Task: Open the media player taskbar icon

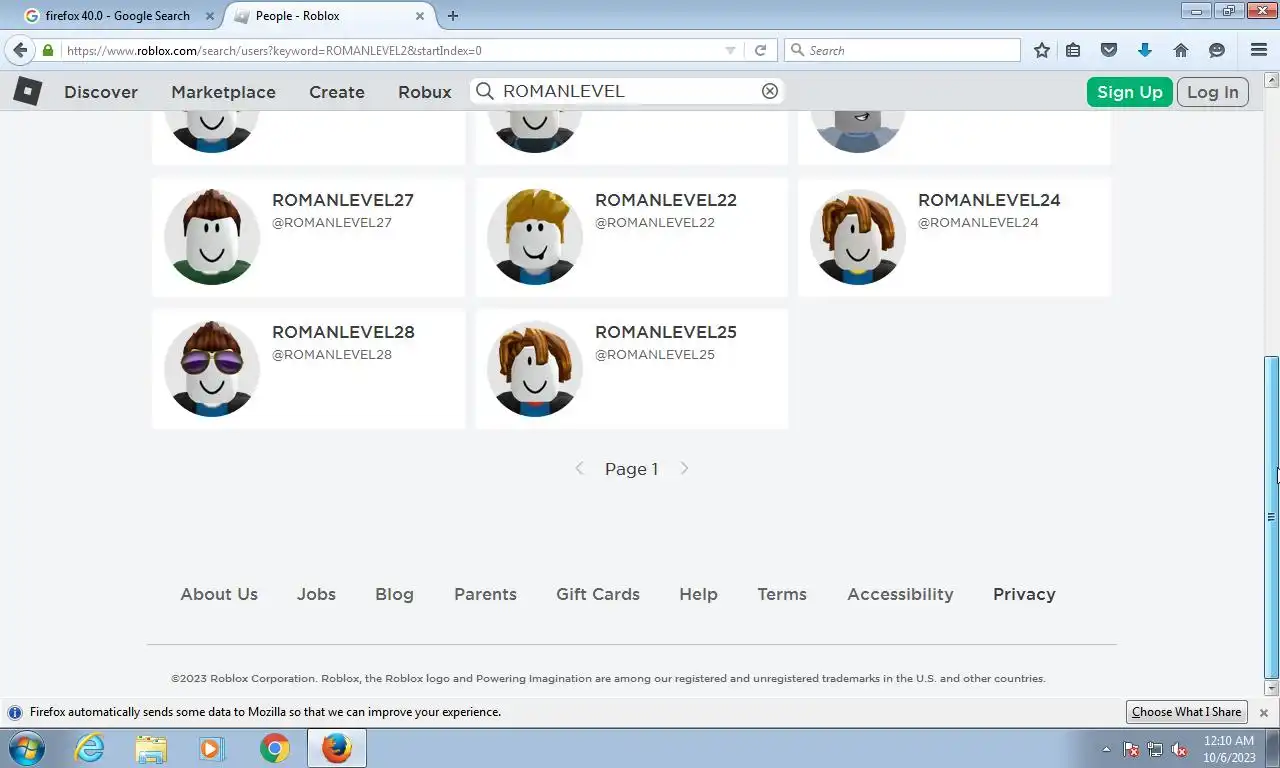Action: click(211, 748)
